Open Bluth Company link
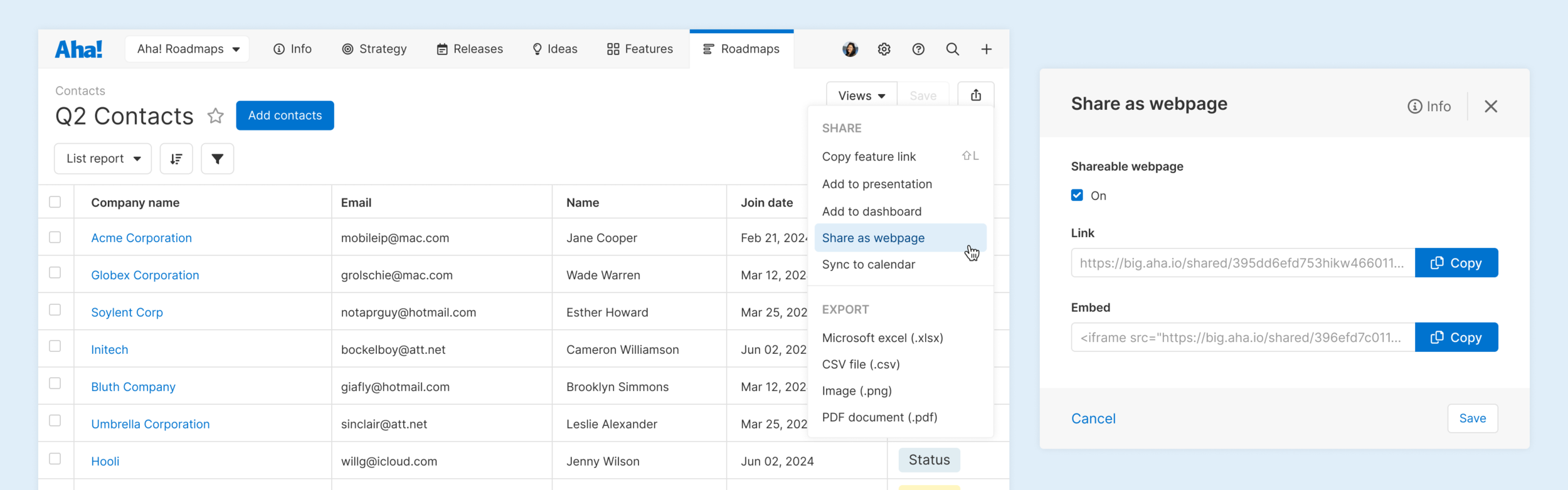 click(133, 386)
